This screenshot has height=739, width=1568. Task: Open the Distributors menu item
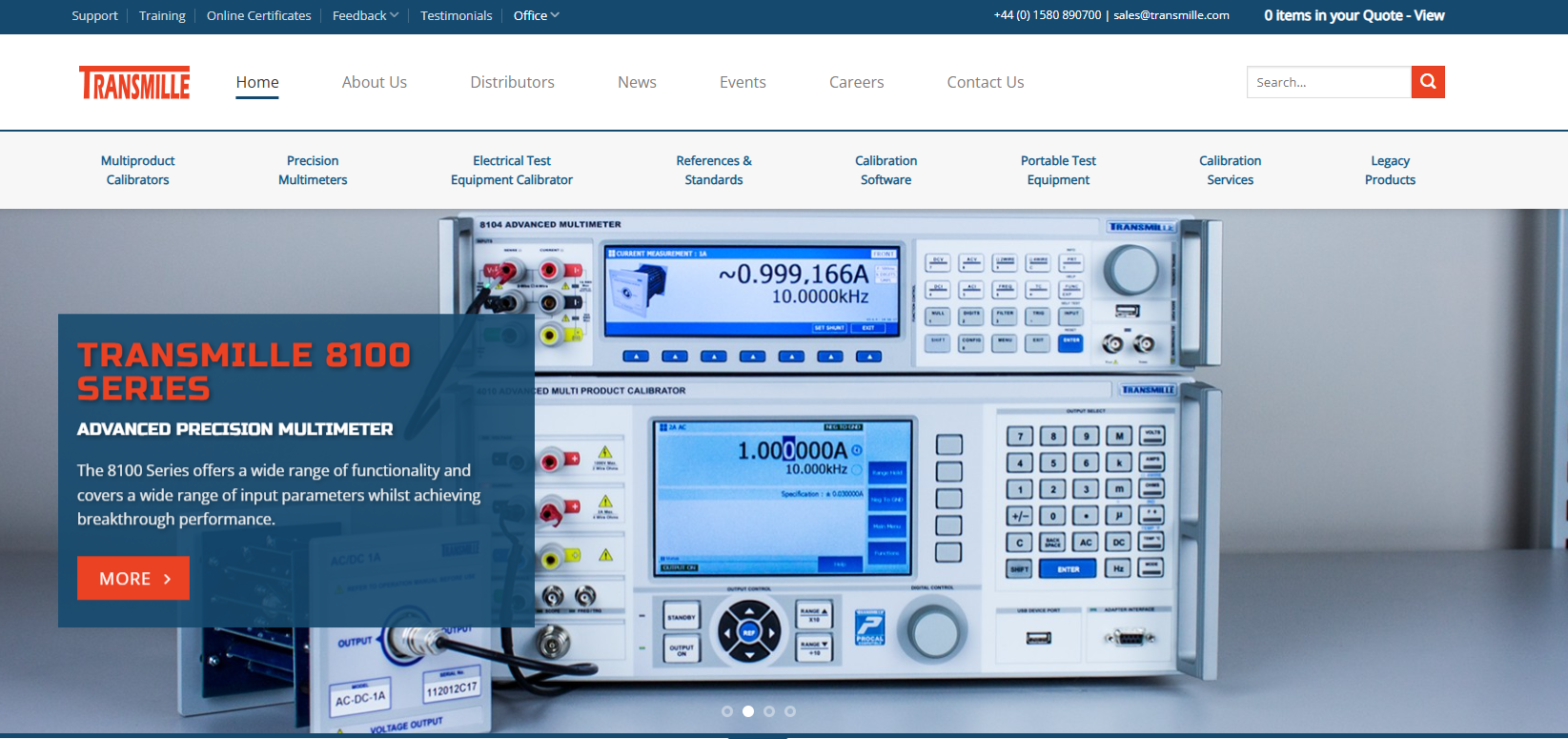click(x=512, y=82)
